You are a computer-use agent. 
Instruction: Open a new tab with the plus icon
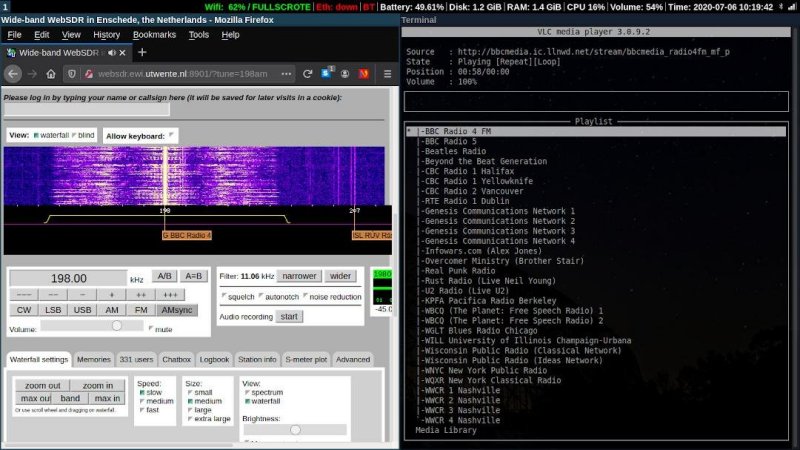point(142,52)
